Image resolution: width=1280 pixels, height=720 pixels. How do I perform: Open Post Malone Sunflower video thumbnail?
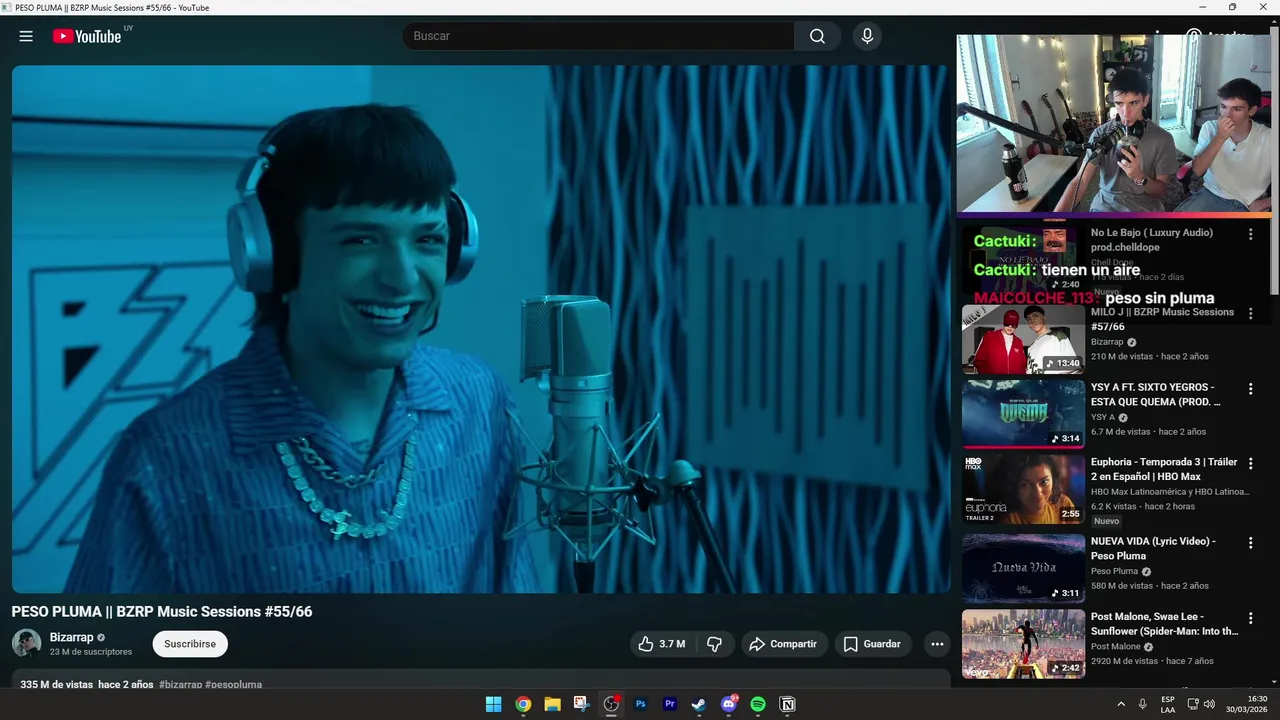pos(1023,644)
